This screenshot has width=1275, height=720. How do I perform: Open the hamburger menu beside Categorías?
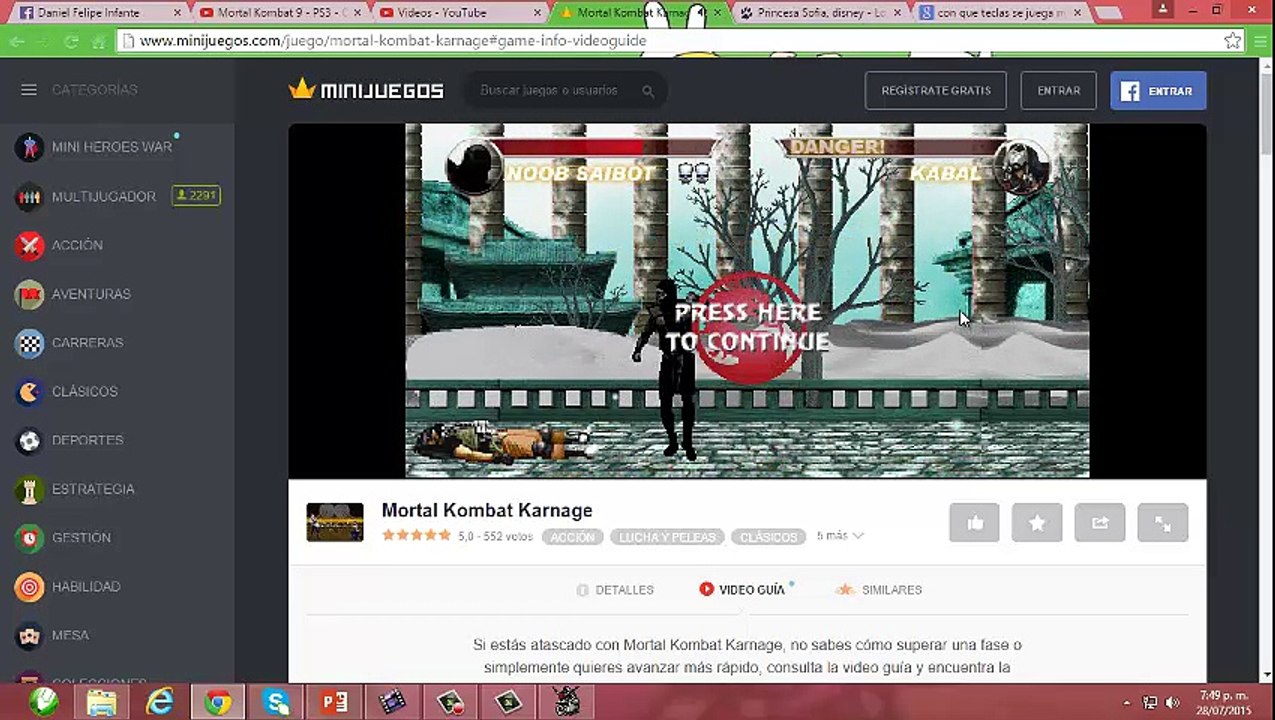click(29, 90)
